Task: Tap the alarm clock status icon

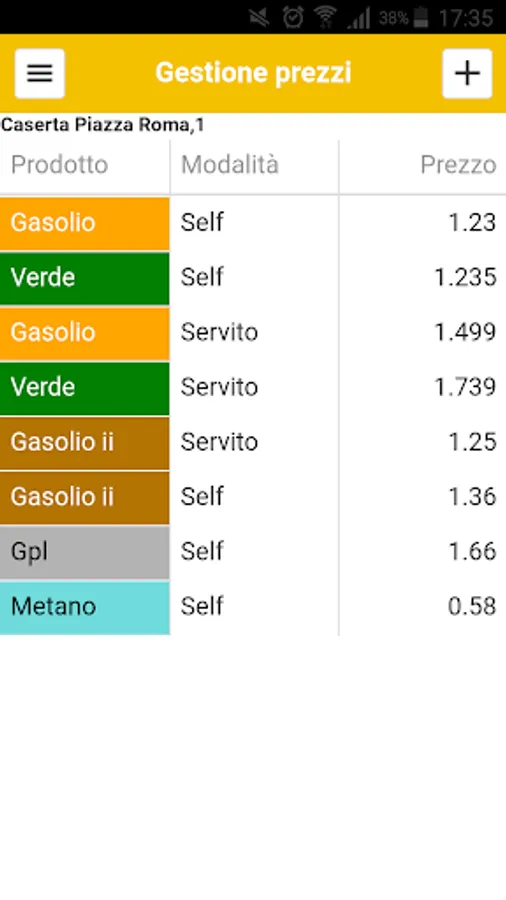Action: point(293,17)
